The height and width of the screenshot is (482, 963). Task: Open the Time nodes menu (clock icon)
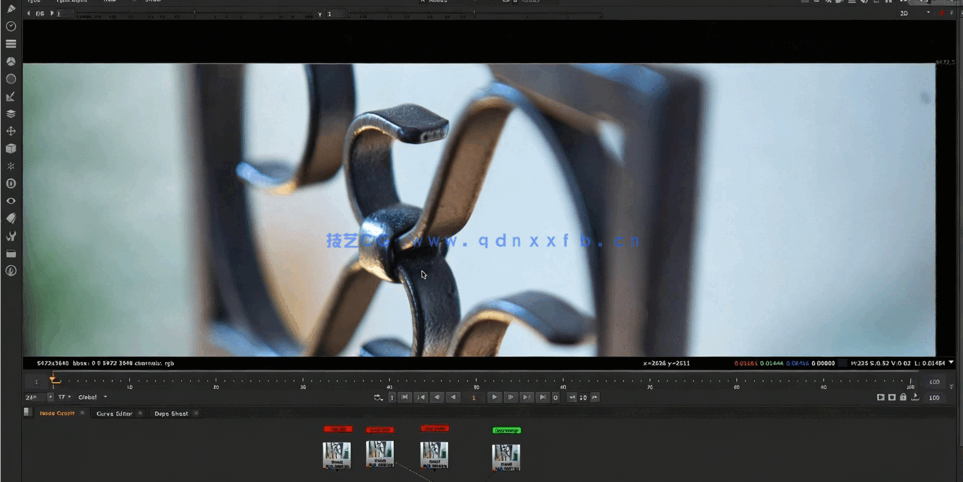click(11, 27)
